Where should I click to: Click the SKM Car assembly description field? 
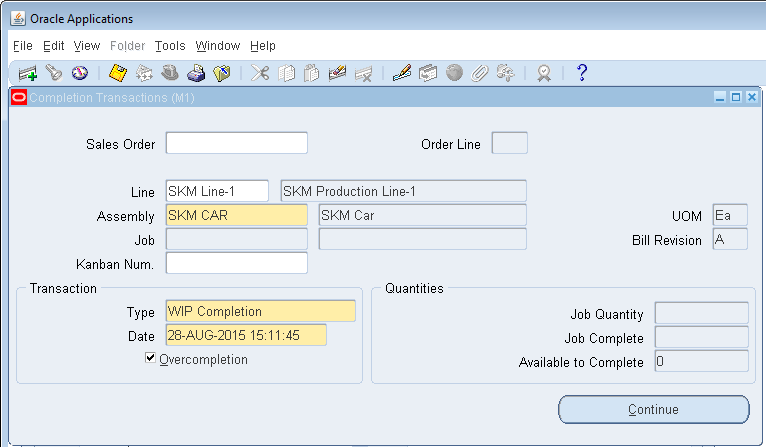coord(423,215)
